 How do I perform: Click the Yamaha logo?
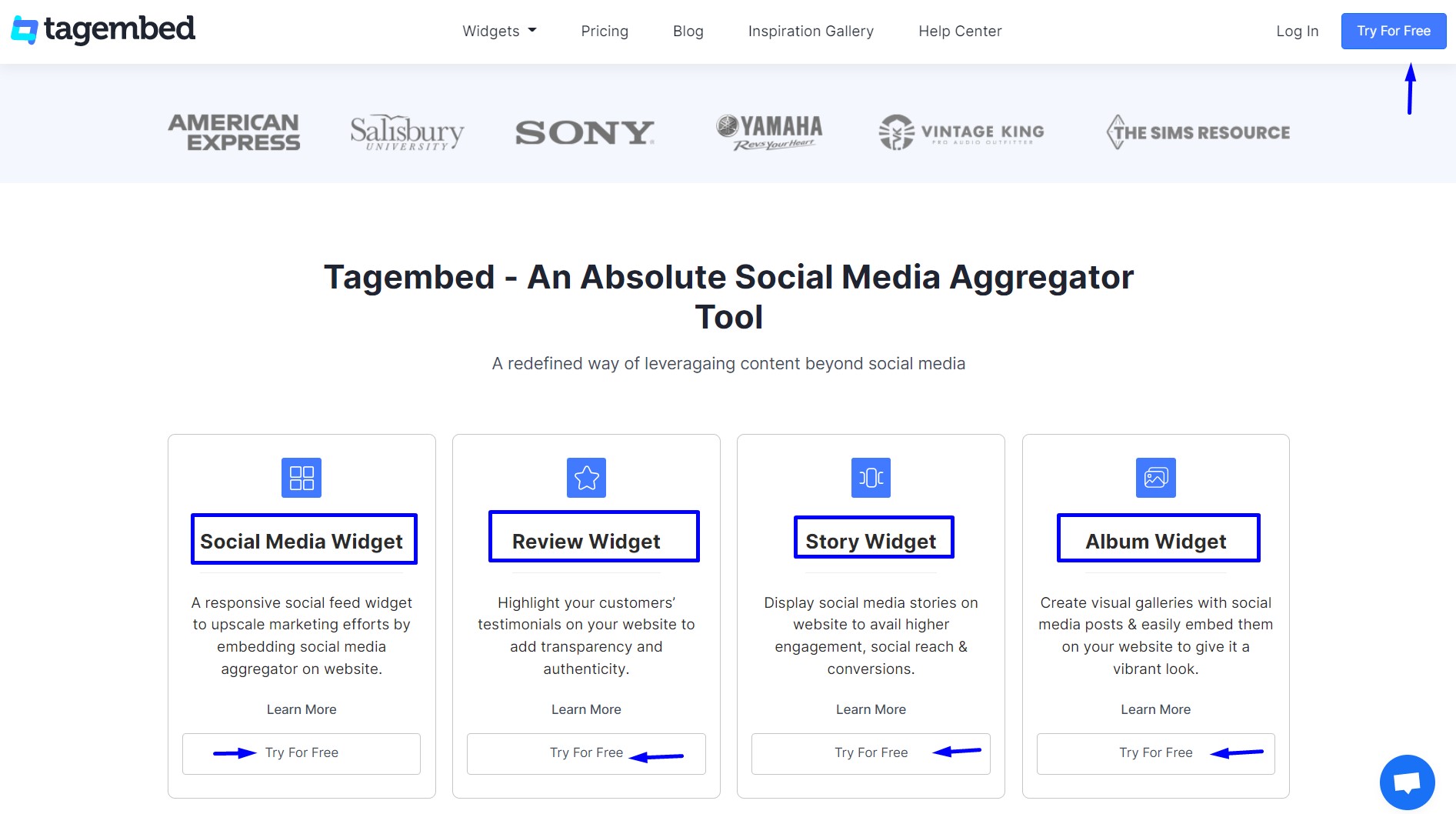tap(769, 132)
